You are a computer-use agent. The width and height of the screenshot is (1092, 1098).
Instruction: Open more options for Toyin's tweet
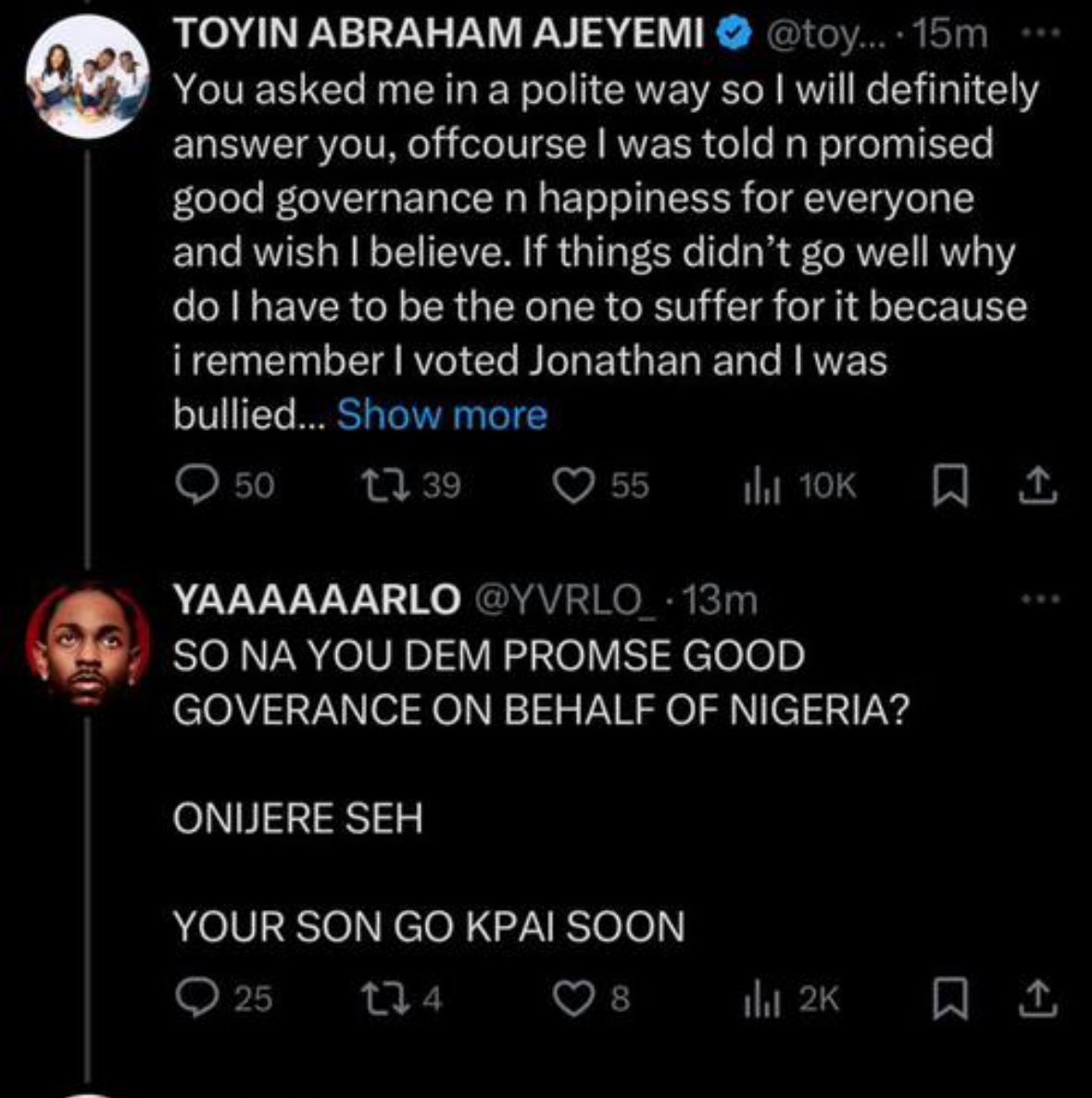point(1043,34)
